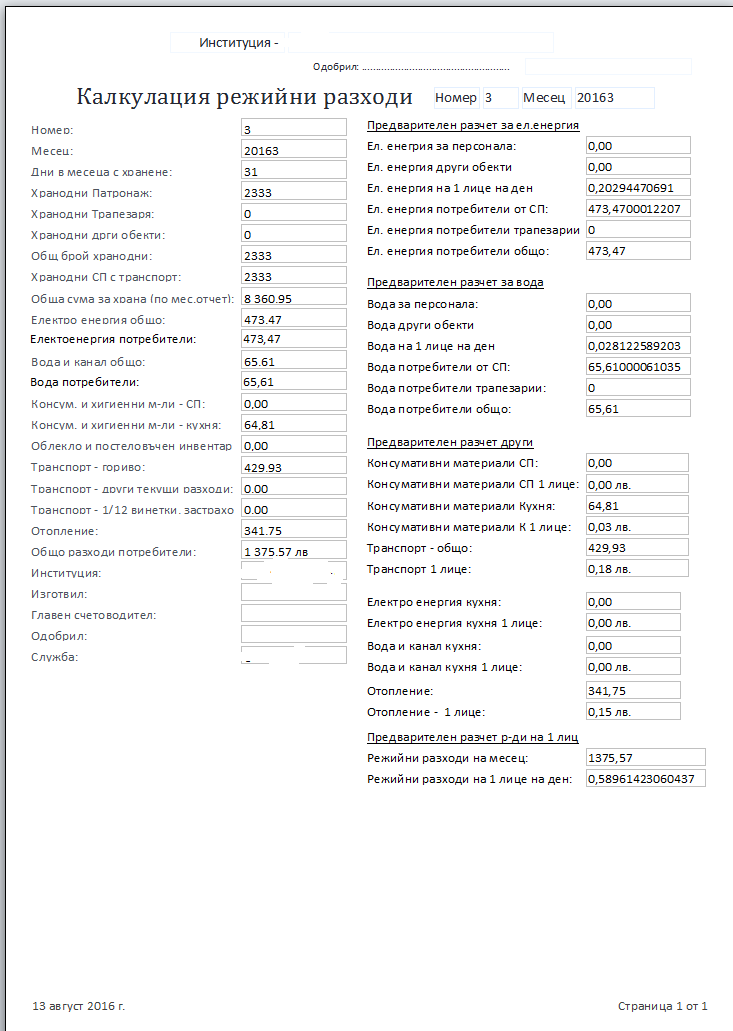
Task: Click the Служба field
Action: (294, 656)
